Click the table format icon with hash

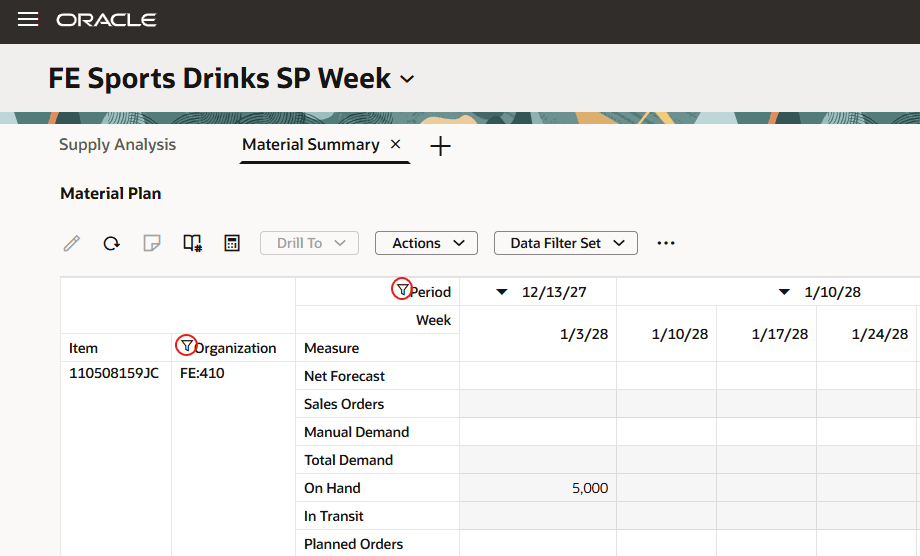[192, 243]
